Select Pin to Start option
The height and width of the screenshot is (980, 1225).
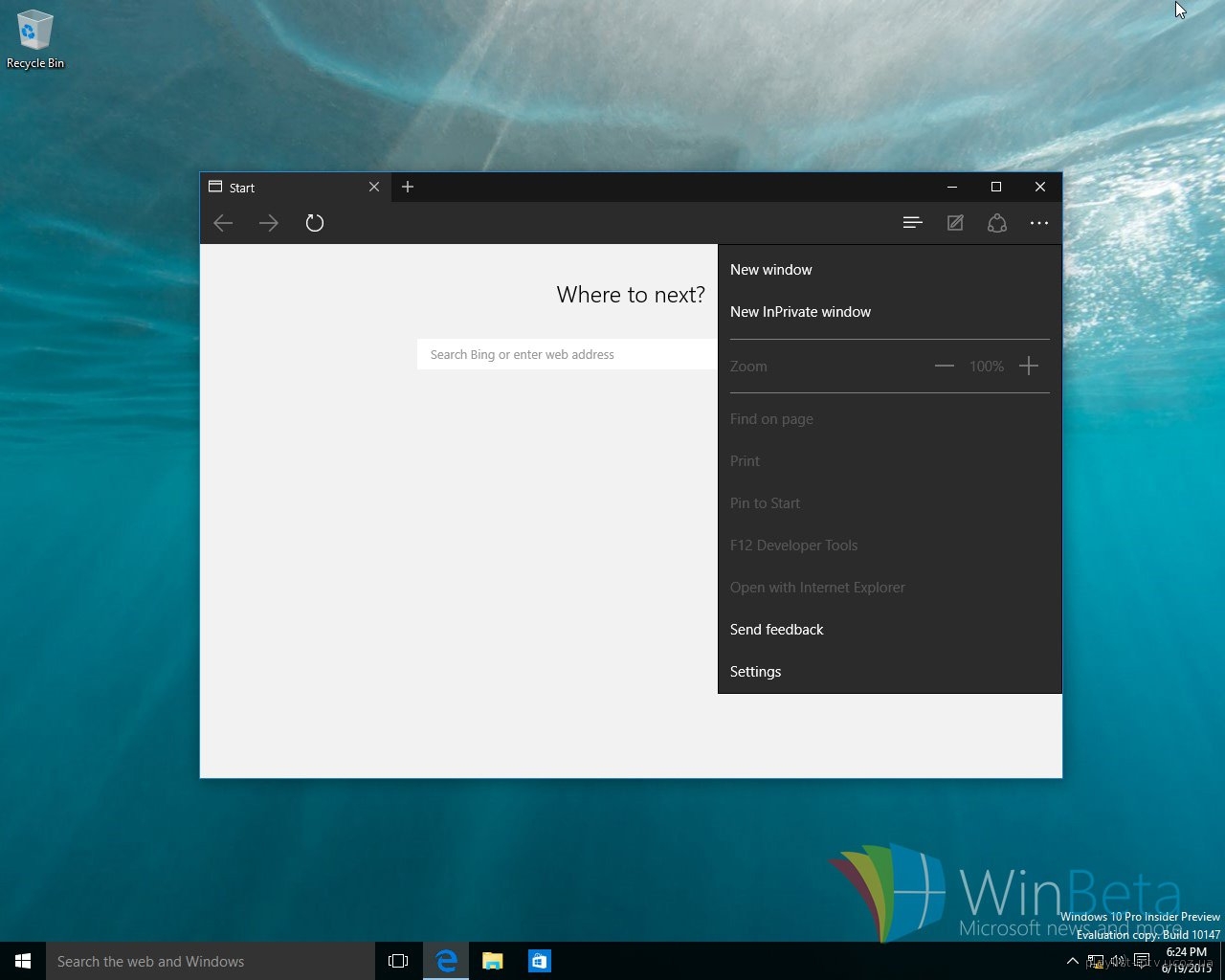(x=890, y=503)
